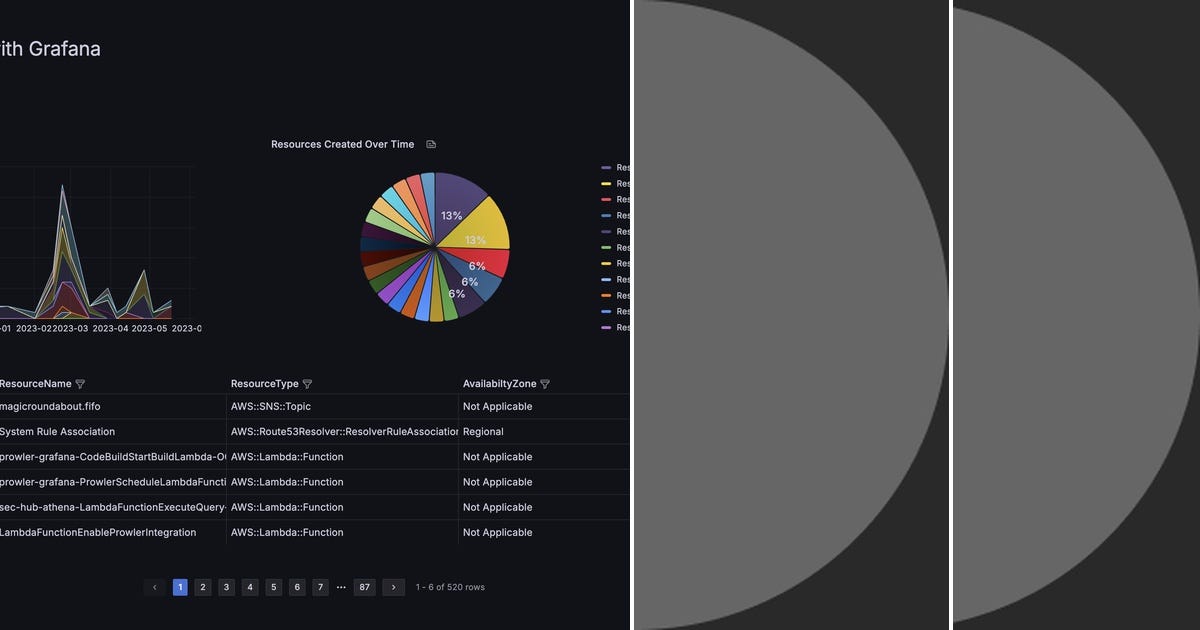This screenshot has height=630, width=1200.
Task: Open the panel description note icon
Action: click(431, 144)
